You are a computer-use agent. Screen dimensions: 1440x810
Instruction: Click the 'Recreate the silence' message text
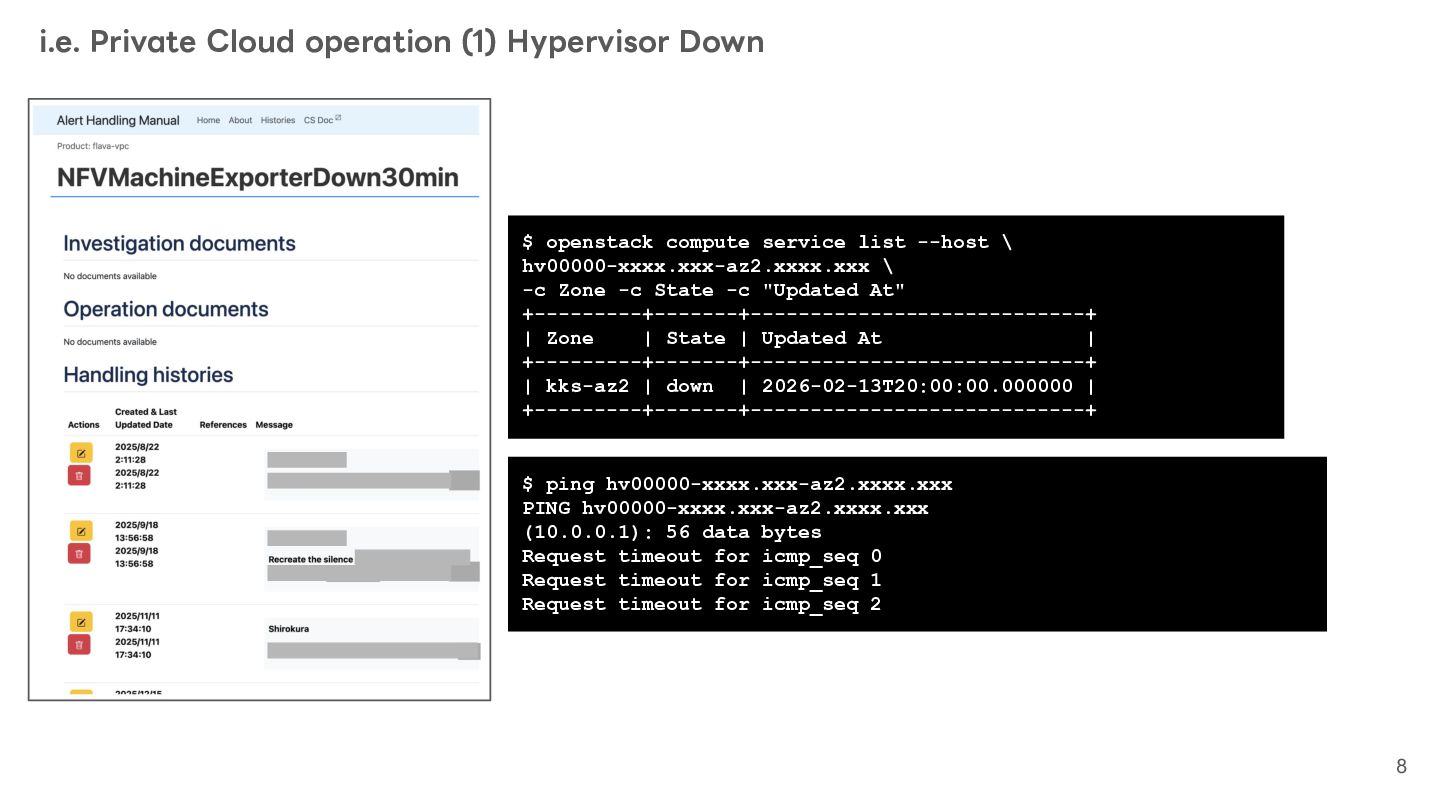point(311,559)
